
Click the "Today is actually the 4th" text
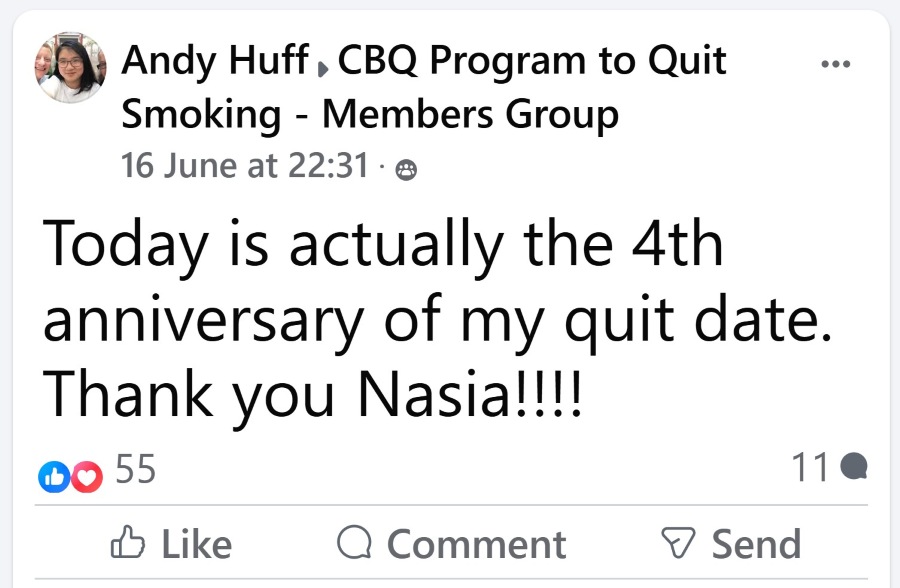384,244
